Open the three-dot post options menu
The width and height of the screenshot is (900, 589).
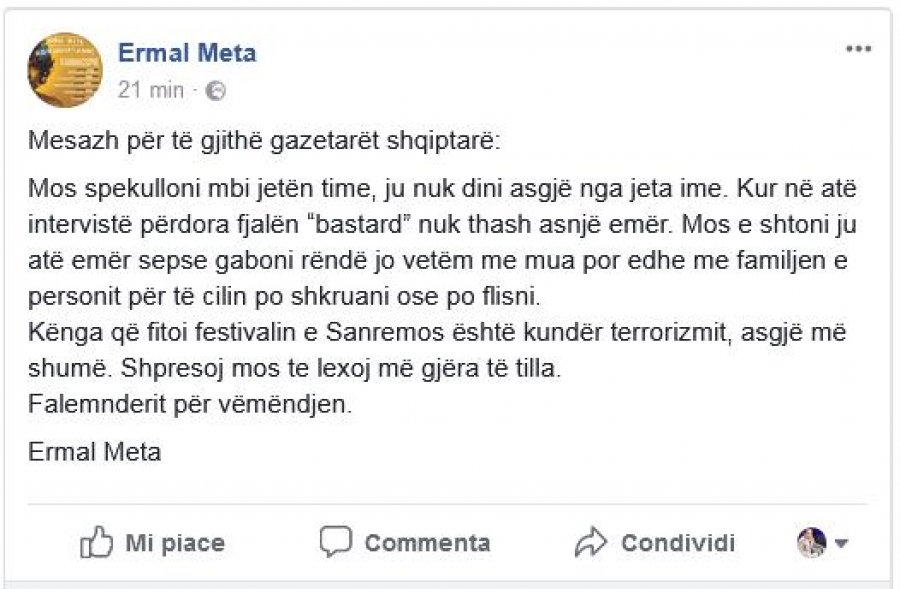(858, 49)
